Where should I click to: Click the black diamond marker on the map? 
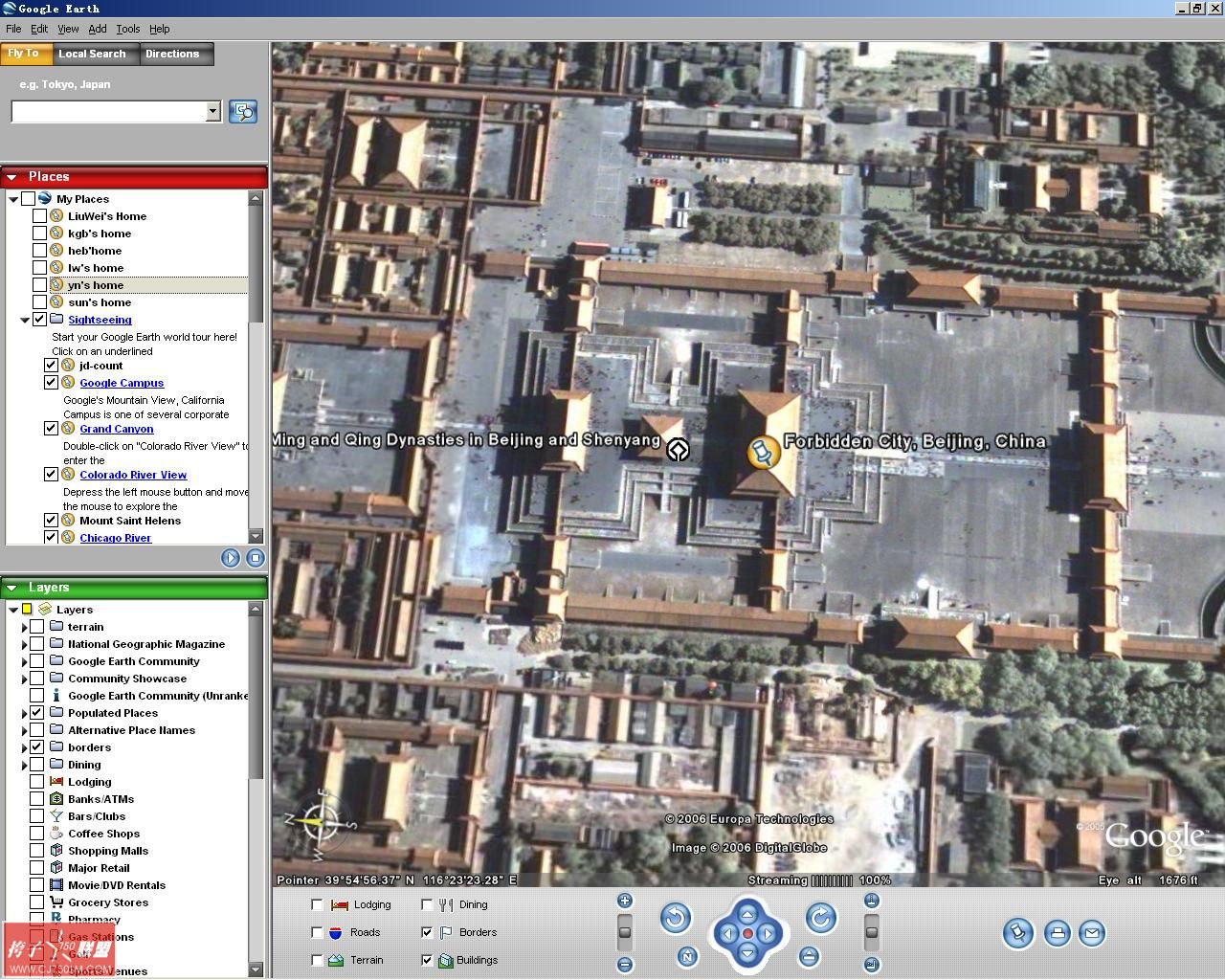(678, 449)
